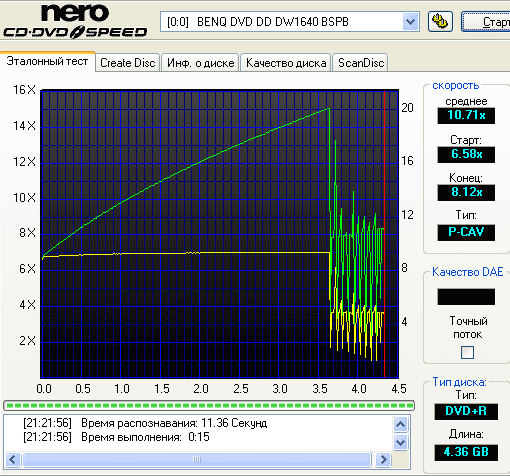Viewport: 510px width, 476px height.
Task: Open the Инф. о диске tab
Action: [x=200, y=63]
